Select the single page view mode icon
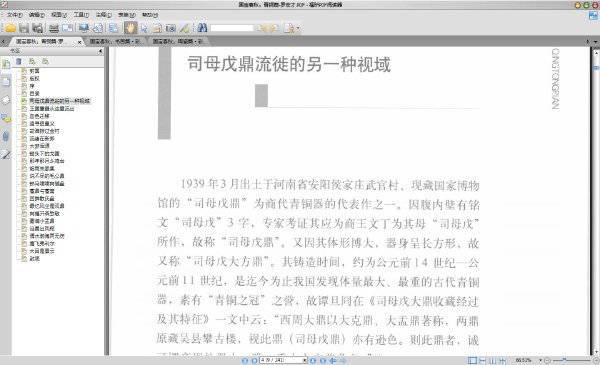 coord(473,360)
